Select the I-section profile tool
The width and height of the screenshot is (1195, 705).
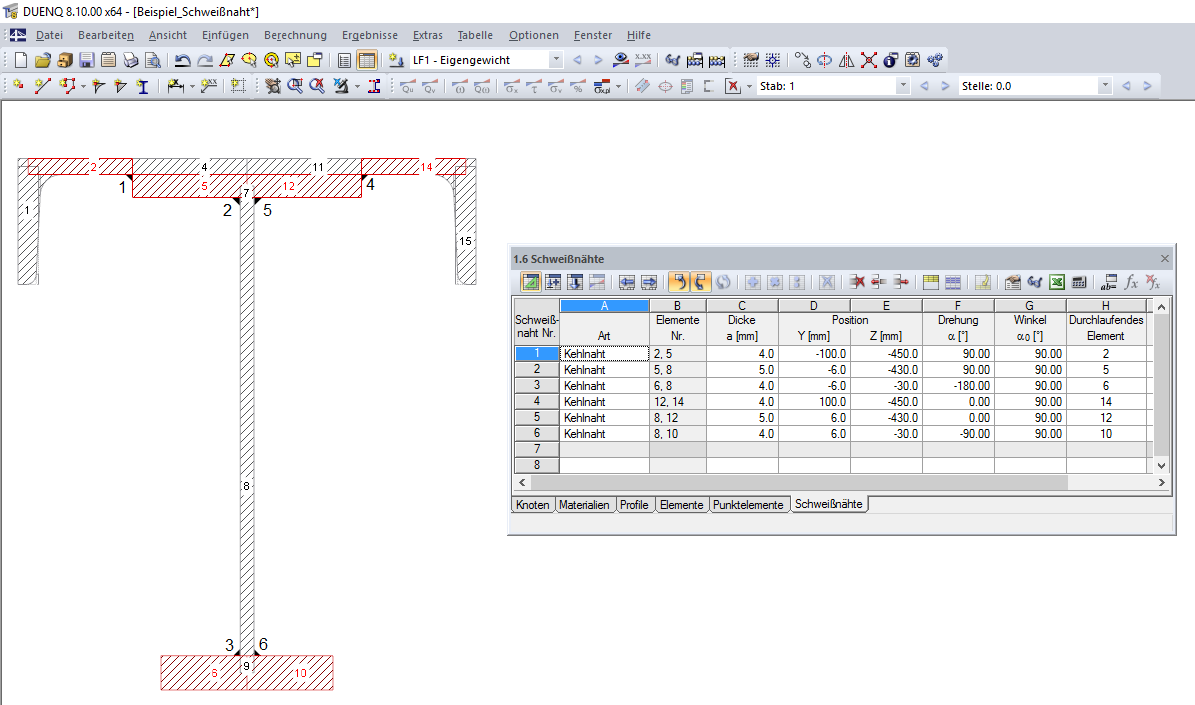(143, 86)
